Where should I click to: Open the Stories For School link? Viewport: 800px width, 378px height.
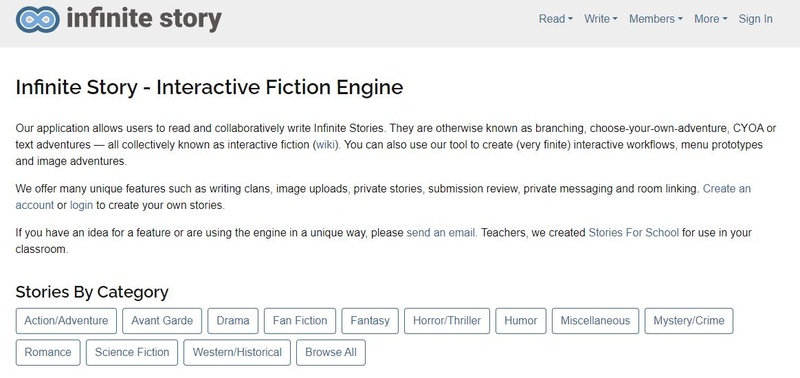(x=633, y=233)
